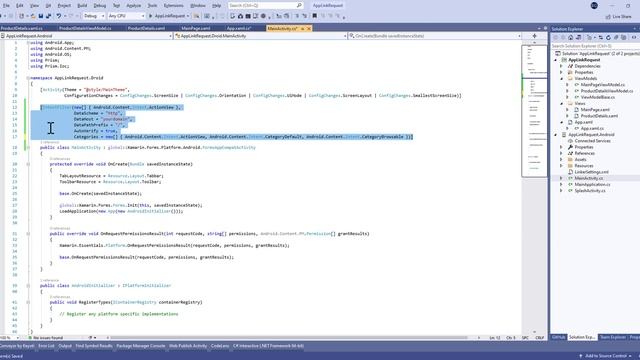Open the Debug configuration dropdown
This screenshot has width=640, height=360.
pyautogui.click(x=94, y=16)
